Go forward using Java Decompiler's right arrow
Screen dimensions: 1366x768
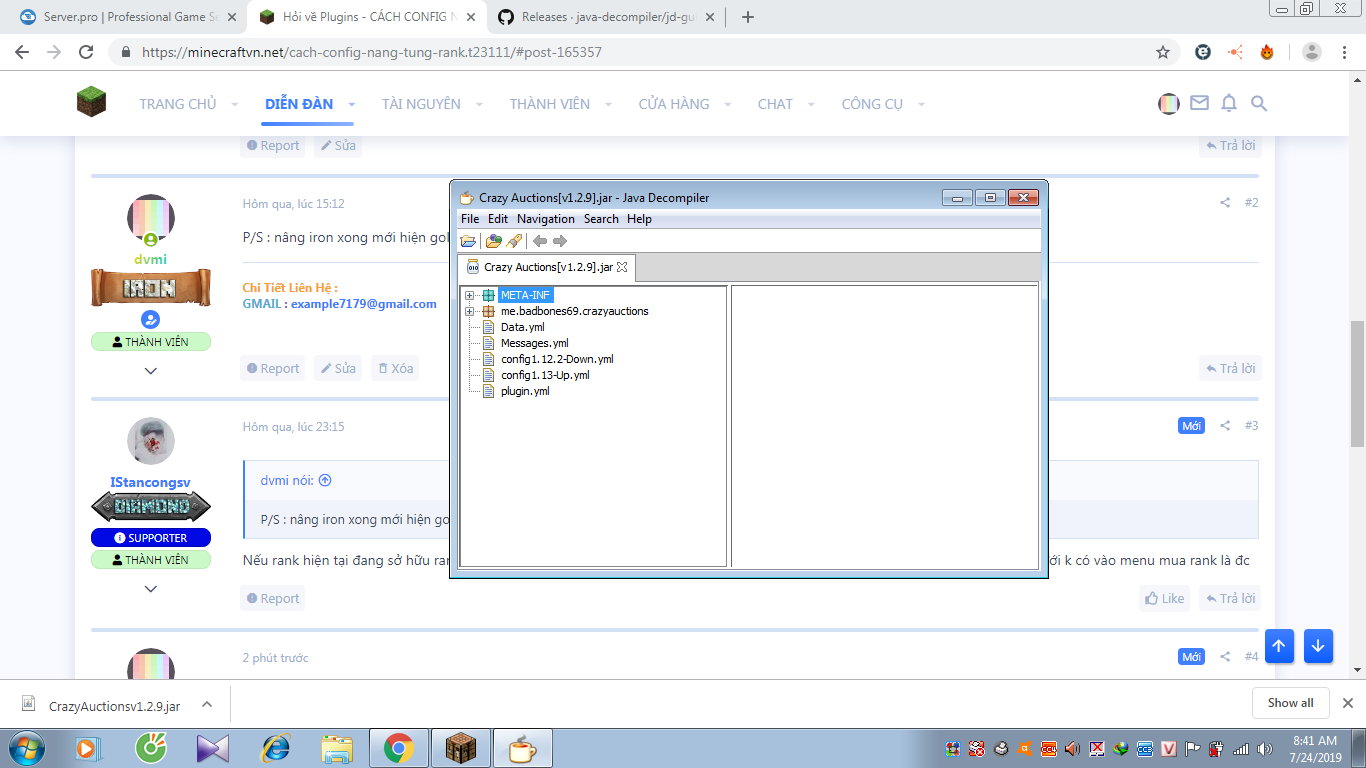point(560,241)
